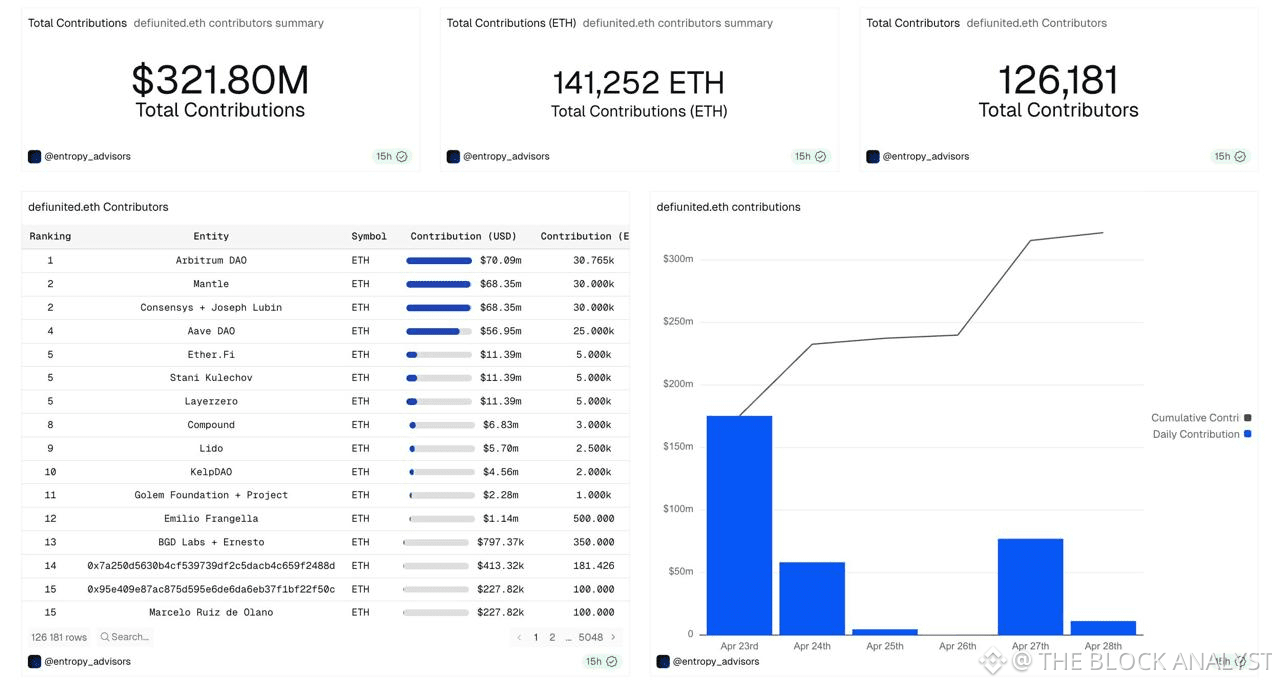
Task: Select the Lido entity cell
Action: tap(211, 449)
